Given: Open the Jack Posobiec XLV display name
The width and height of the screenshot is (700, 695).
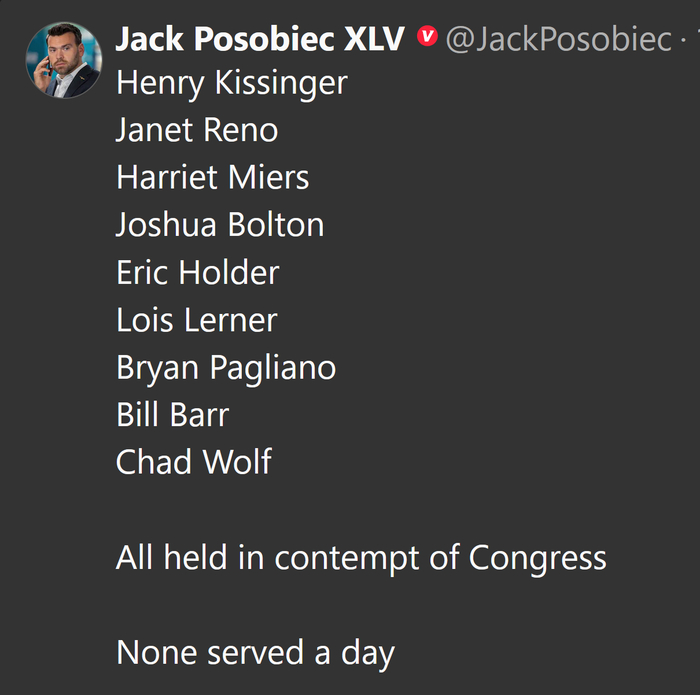Looking at the screenshot, I should pyautogui.click(x=260, y=38).
